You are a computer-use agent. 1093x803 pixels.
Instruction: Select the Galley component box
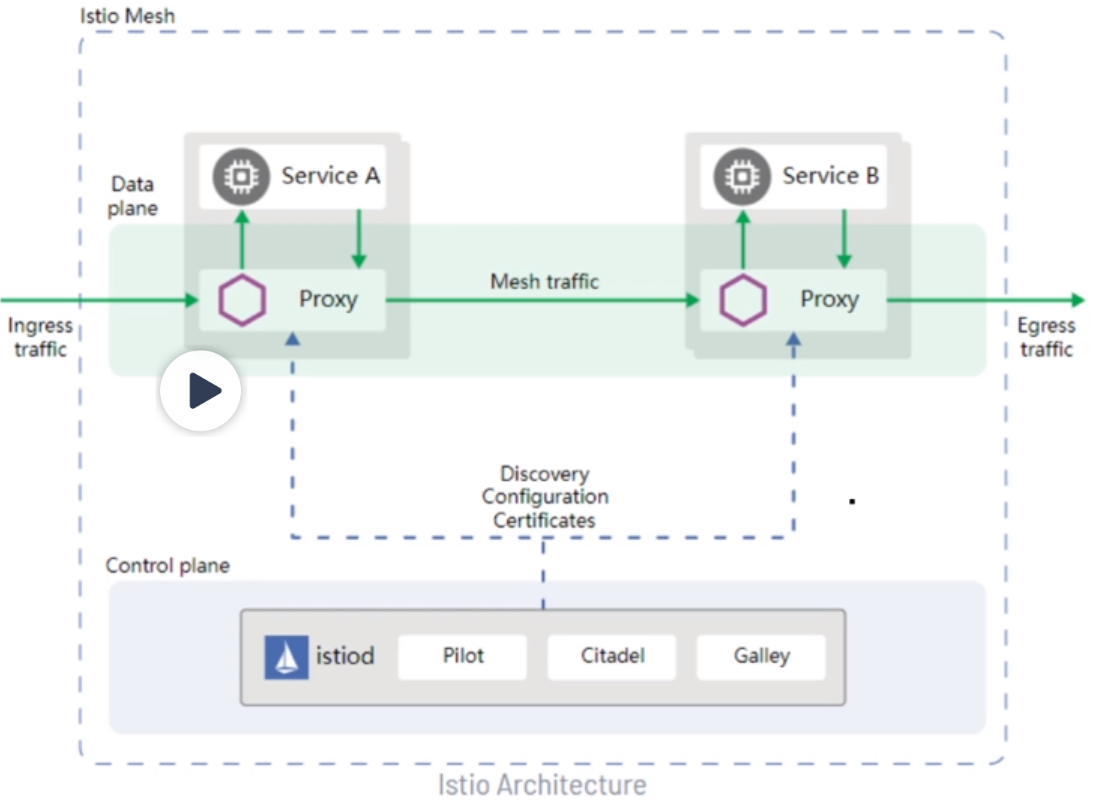click(x=761, y=657)
